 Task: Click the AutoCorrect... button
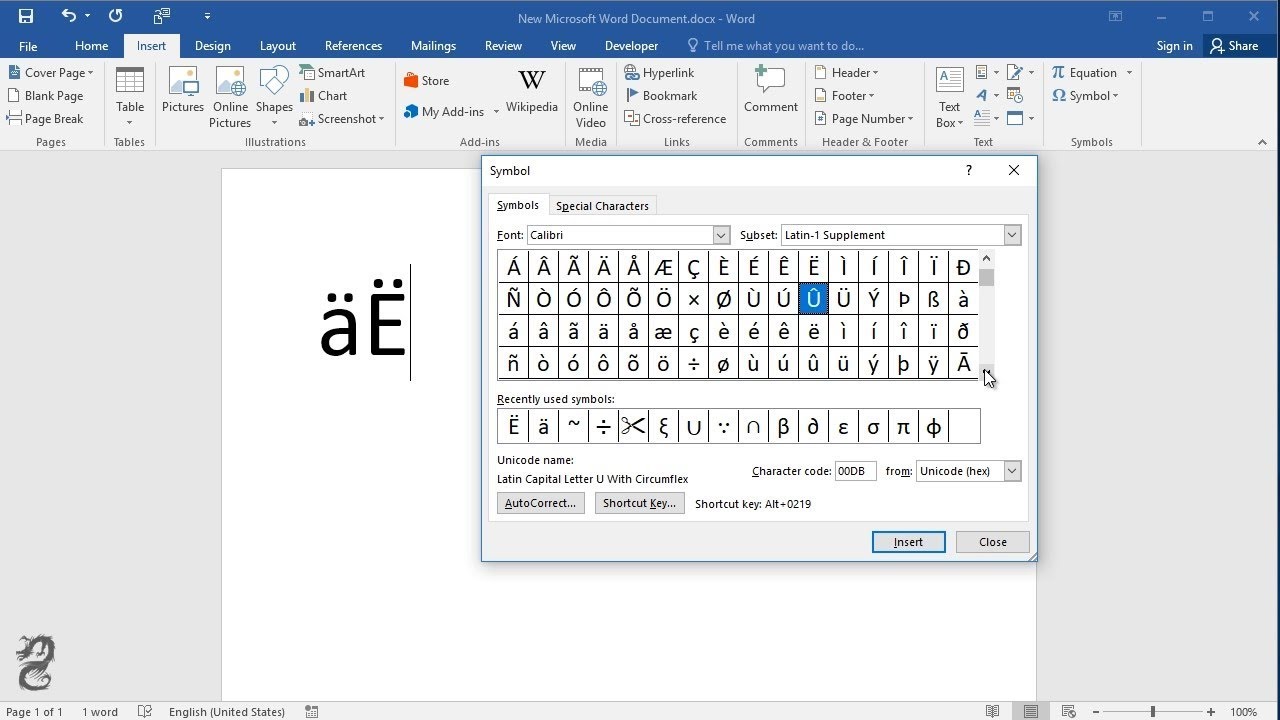coord(540,503)
